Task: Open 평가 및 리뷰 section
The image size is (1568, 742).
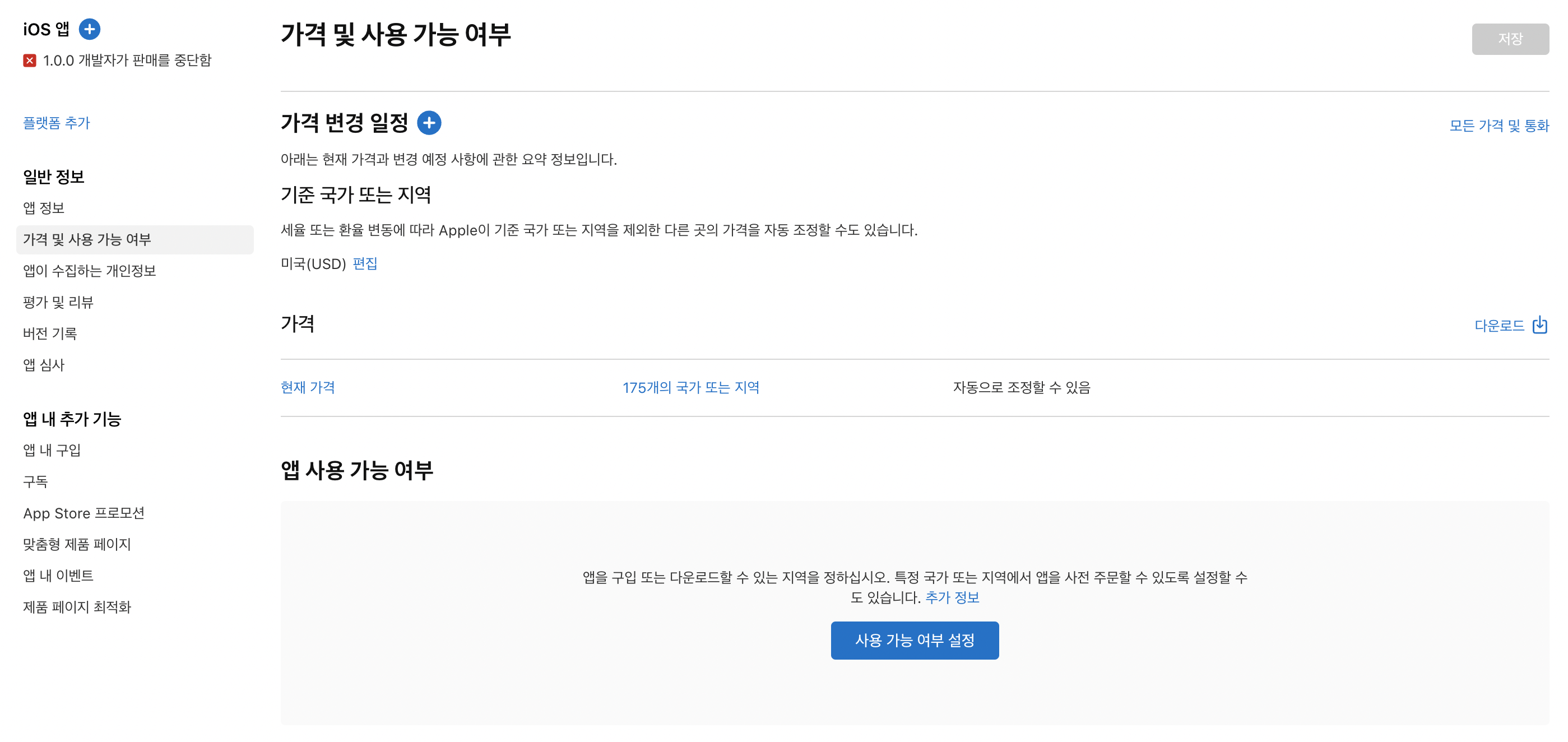Action: point(58,302)
